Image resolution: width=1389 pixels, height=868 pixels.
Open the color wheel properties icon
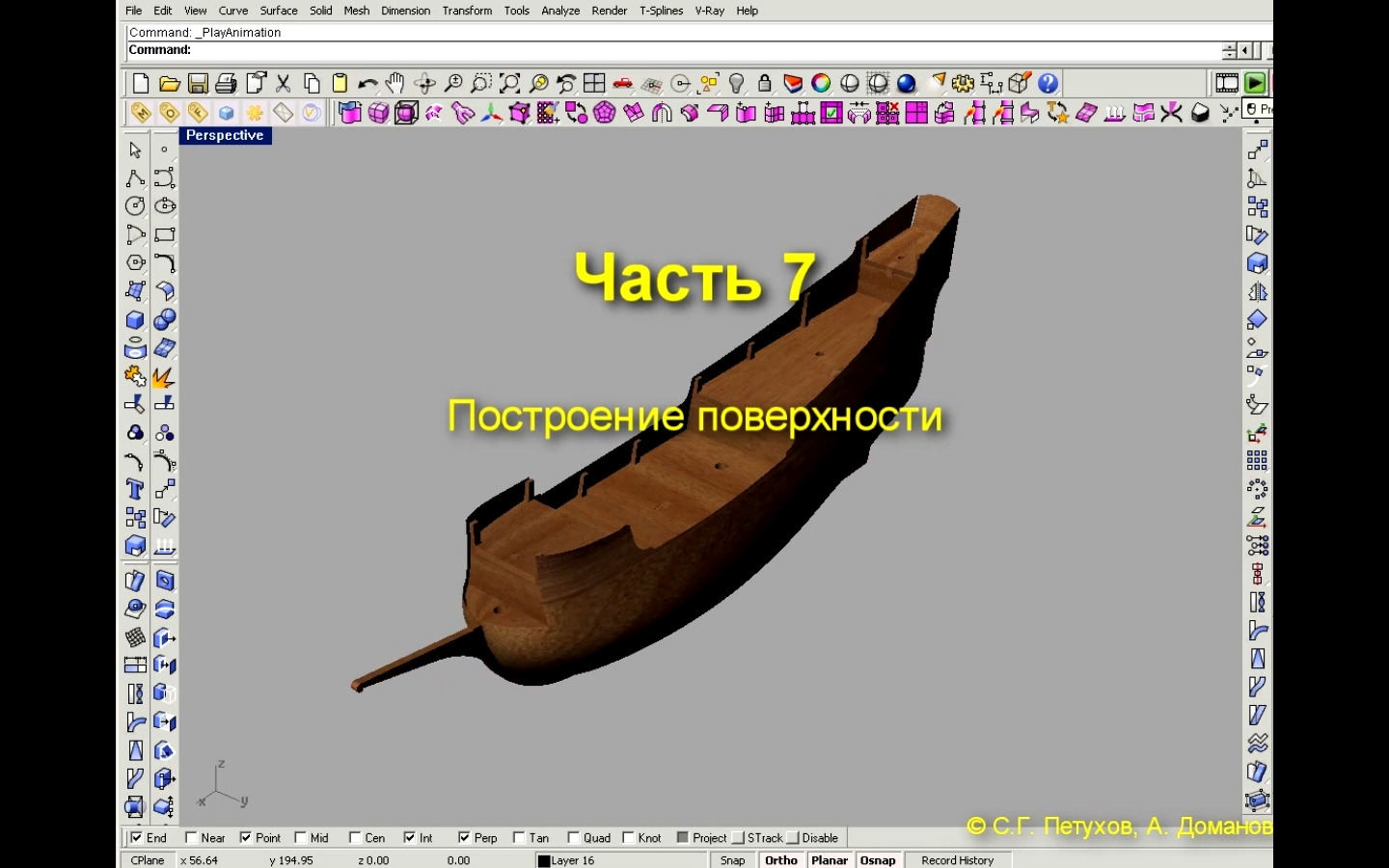(821, 84)
